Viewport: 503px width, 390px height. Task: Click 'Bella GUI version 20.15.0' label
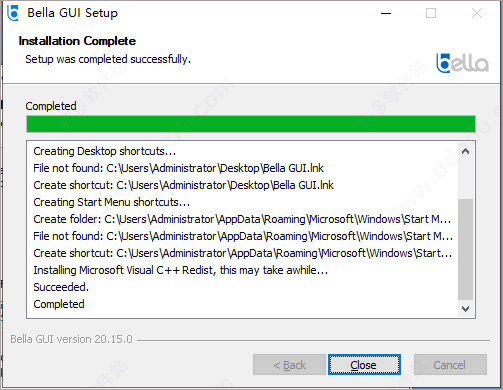click(71, 339)
